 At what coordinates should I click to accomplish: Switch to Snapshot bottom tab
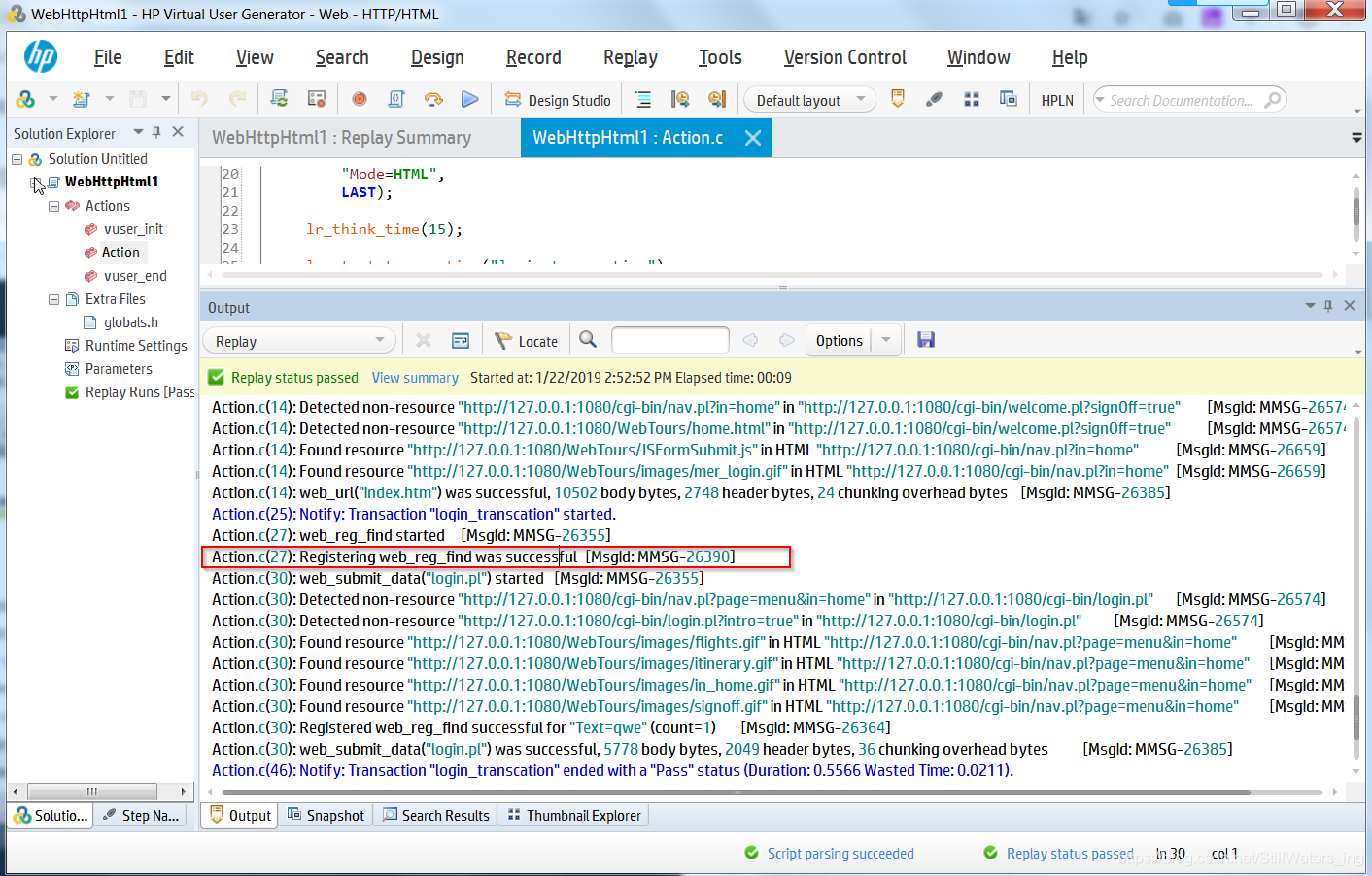pyautogui.click(x=326, y=816)
